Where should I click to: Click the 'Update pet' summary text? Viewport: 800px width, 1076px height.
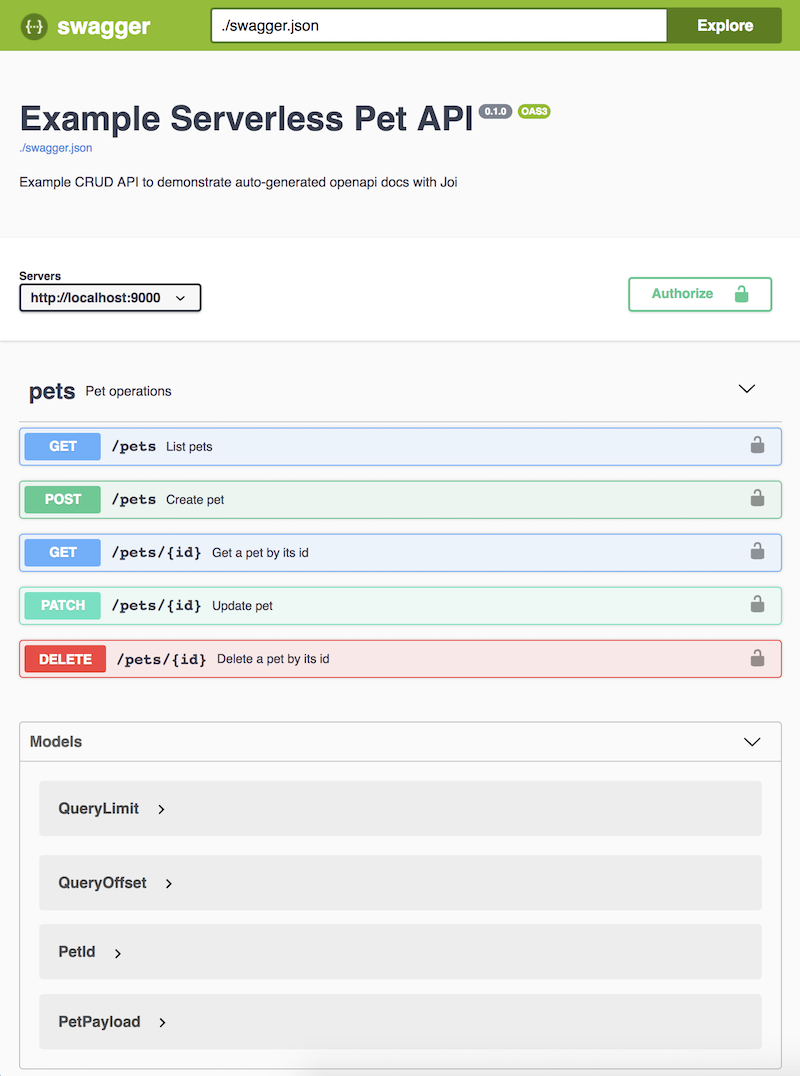click(242, 606)
